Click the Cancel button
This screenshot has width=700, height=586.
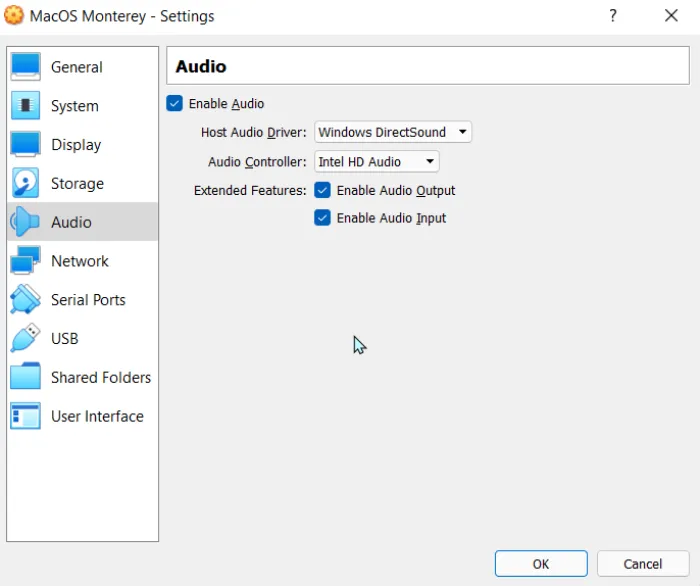(642, 564)
